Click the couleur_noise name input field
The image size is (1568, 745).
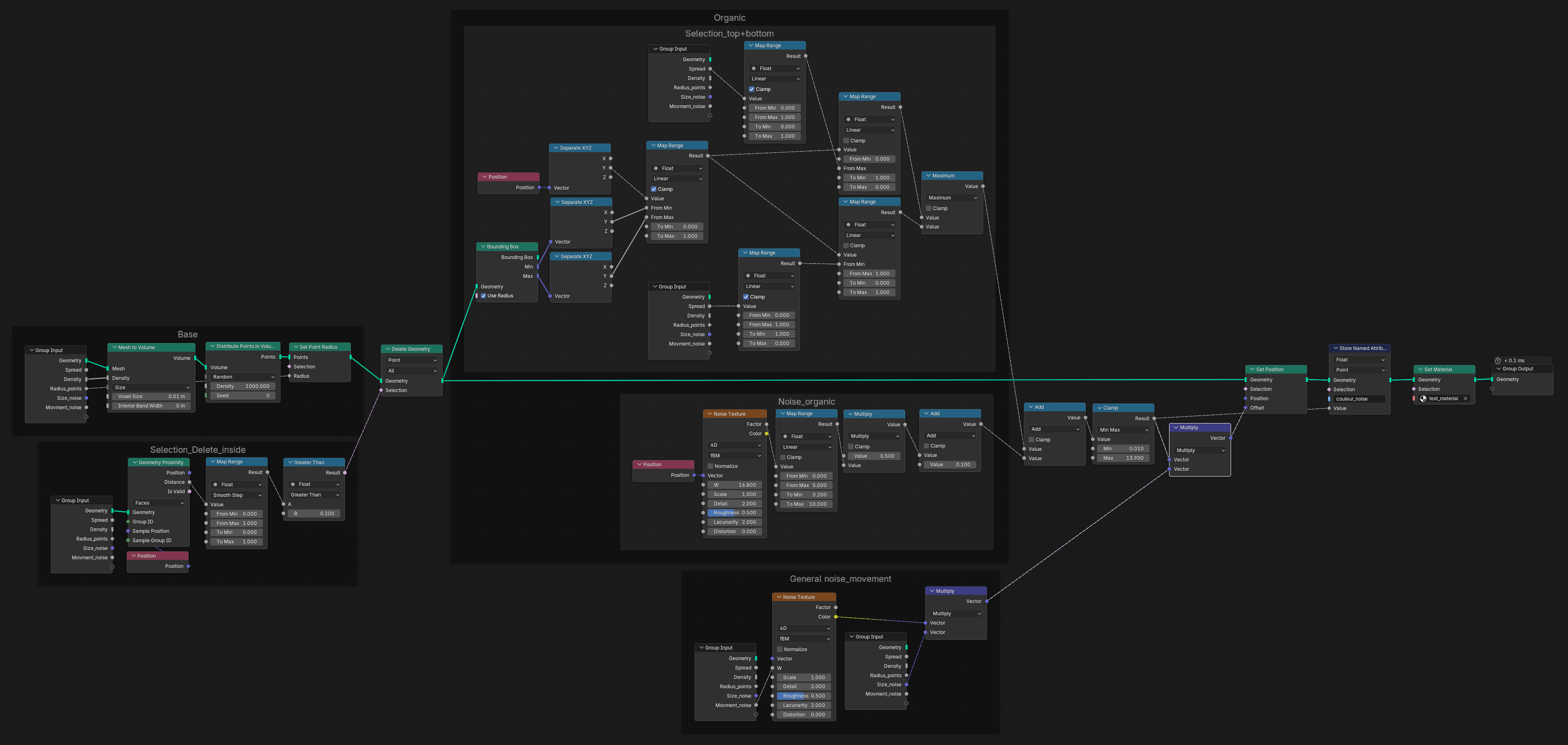[x=1359, y=399]
